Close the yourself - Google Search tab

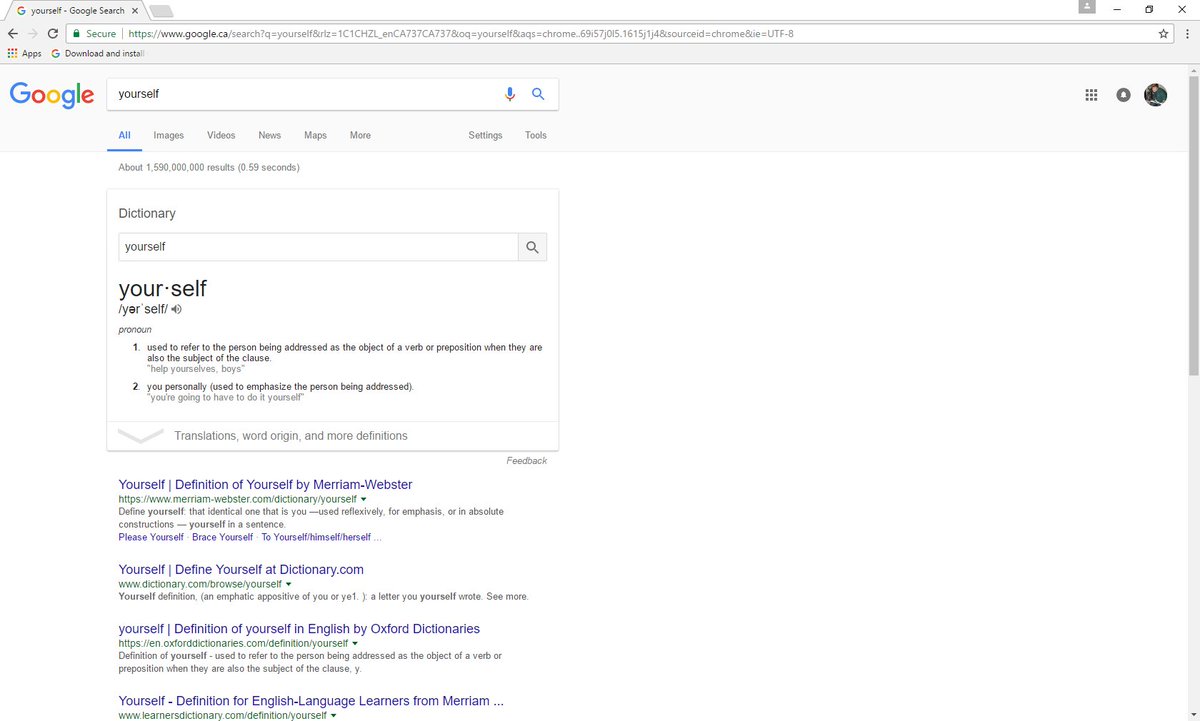[134, 10]
